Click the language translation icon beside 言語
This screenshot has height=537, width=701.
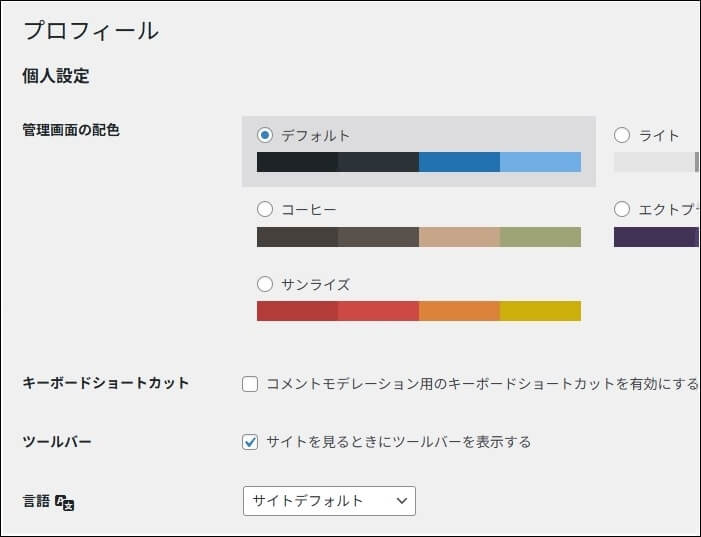(x=65, y=502)
